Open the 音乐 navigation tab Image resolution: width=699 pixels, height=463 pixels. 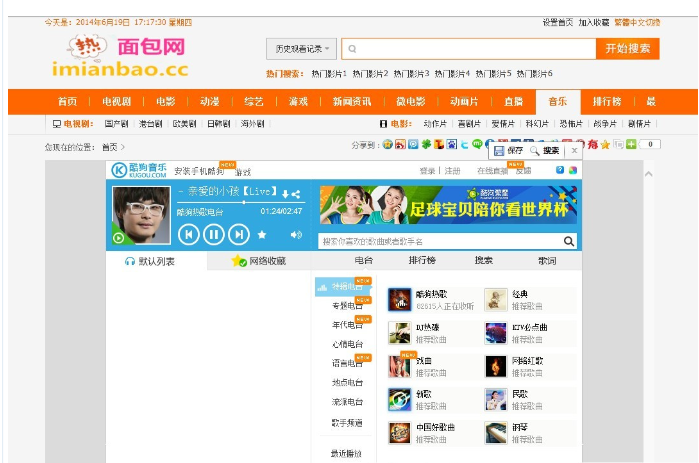tap(558, 102)
